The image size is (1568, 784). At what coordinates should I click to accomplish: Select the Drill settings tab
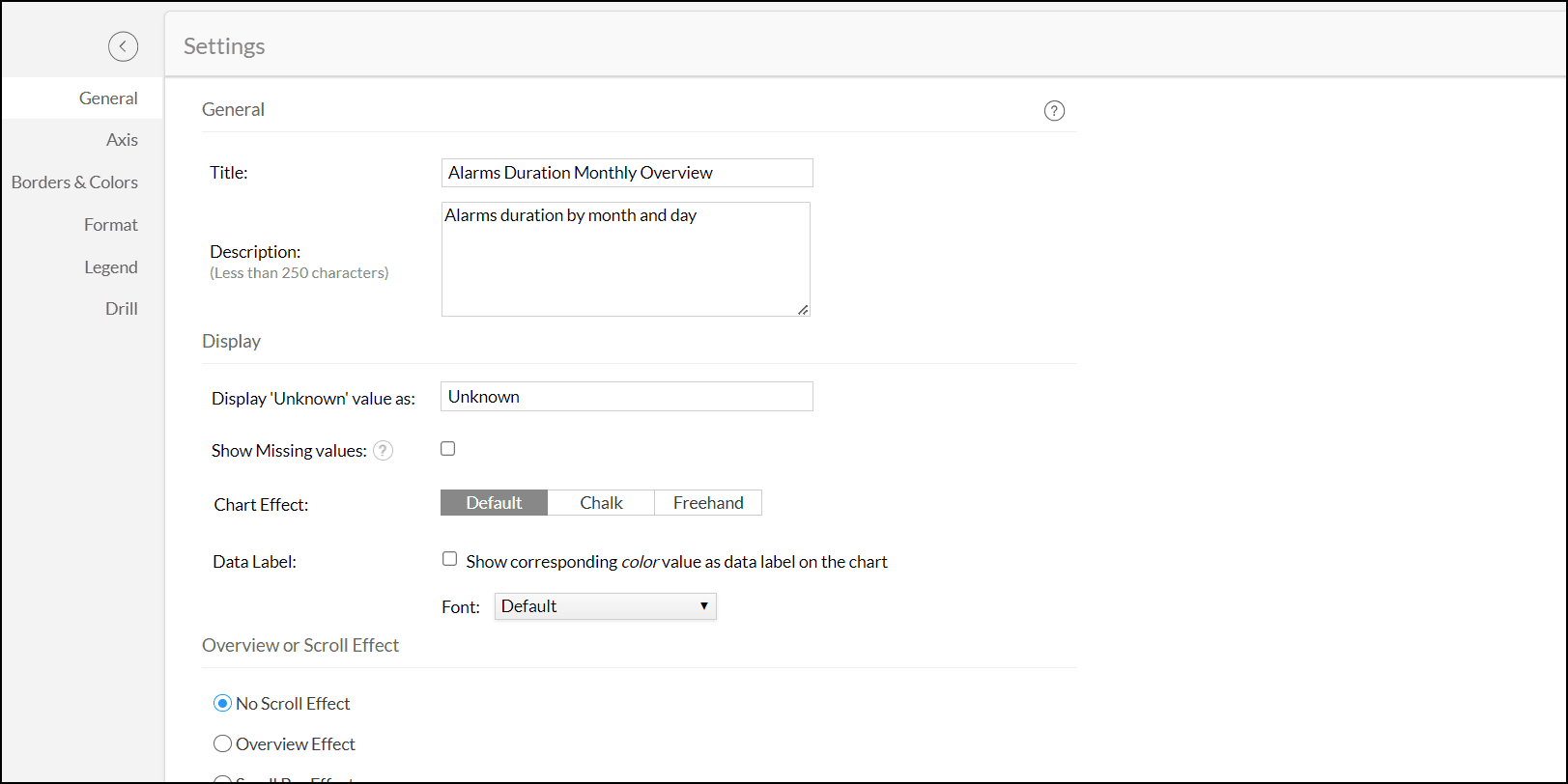(121, 309)
